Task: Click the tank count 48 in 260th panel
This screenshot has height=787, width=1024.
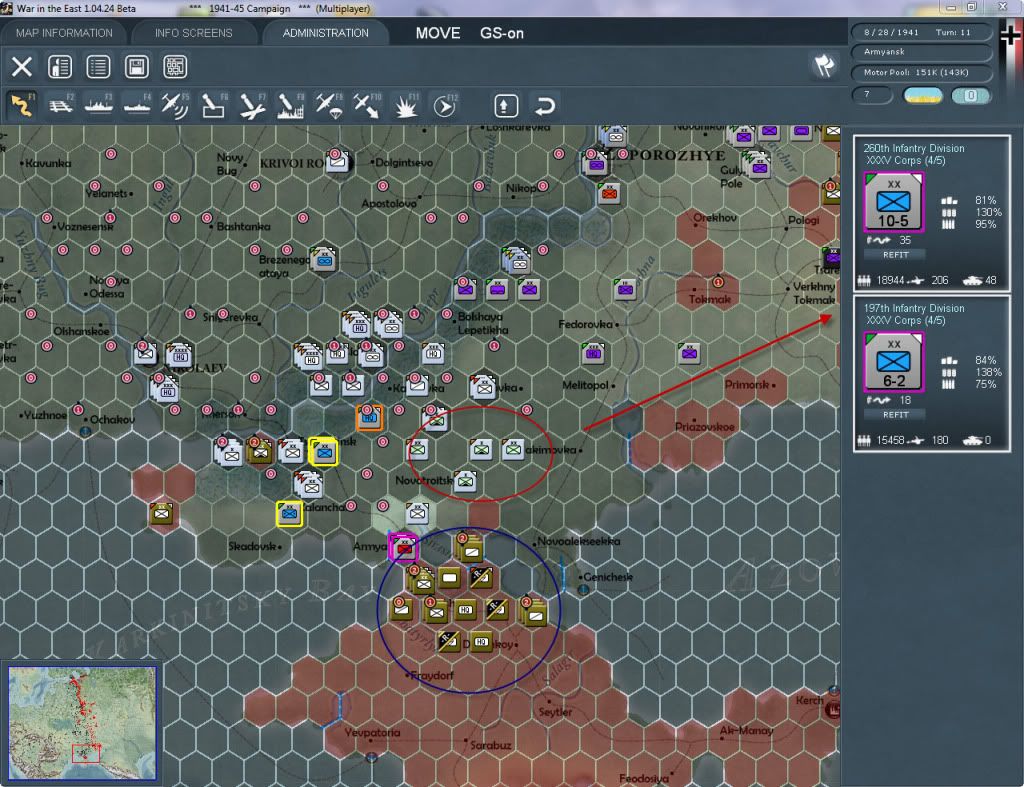Action: (991, 280)
